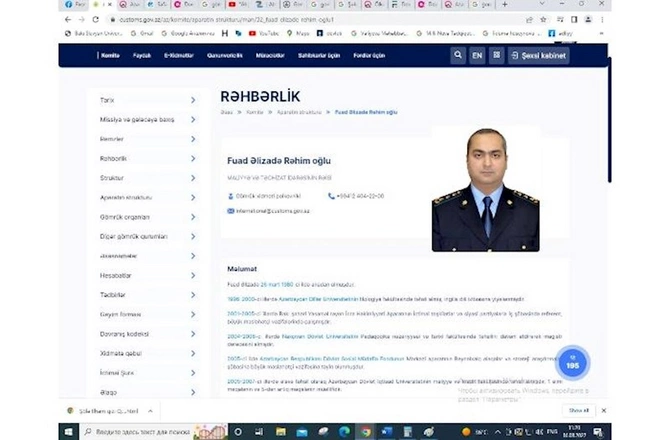Image resolution: width=670 pixels, height=440 pixels.
Task: Switch the site language with EN
Action: pos(477,55)
